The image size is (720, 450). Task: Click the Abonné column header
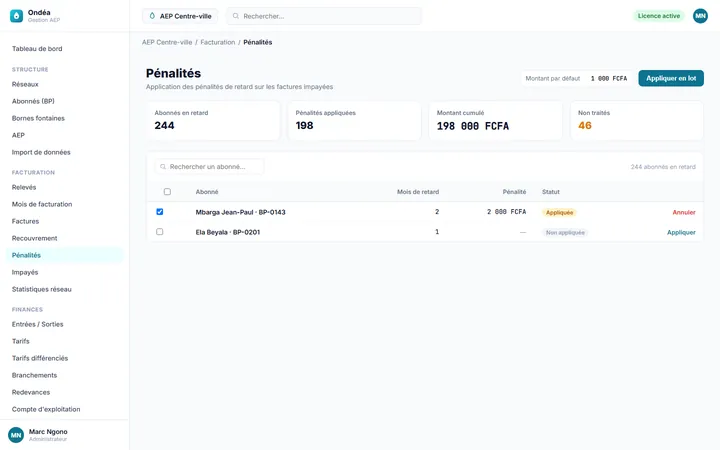pos(207,192)
